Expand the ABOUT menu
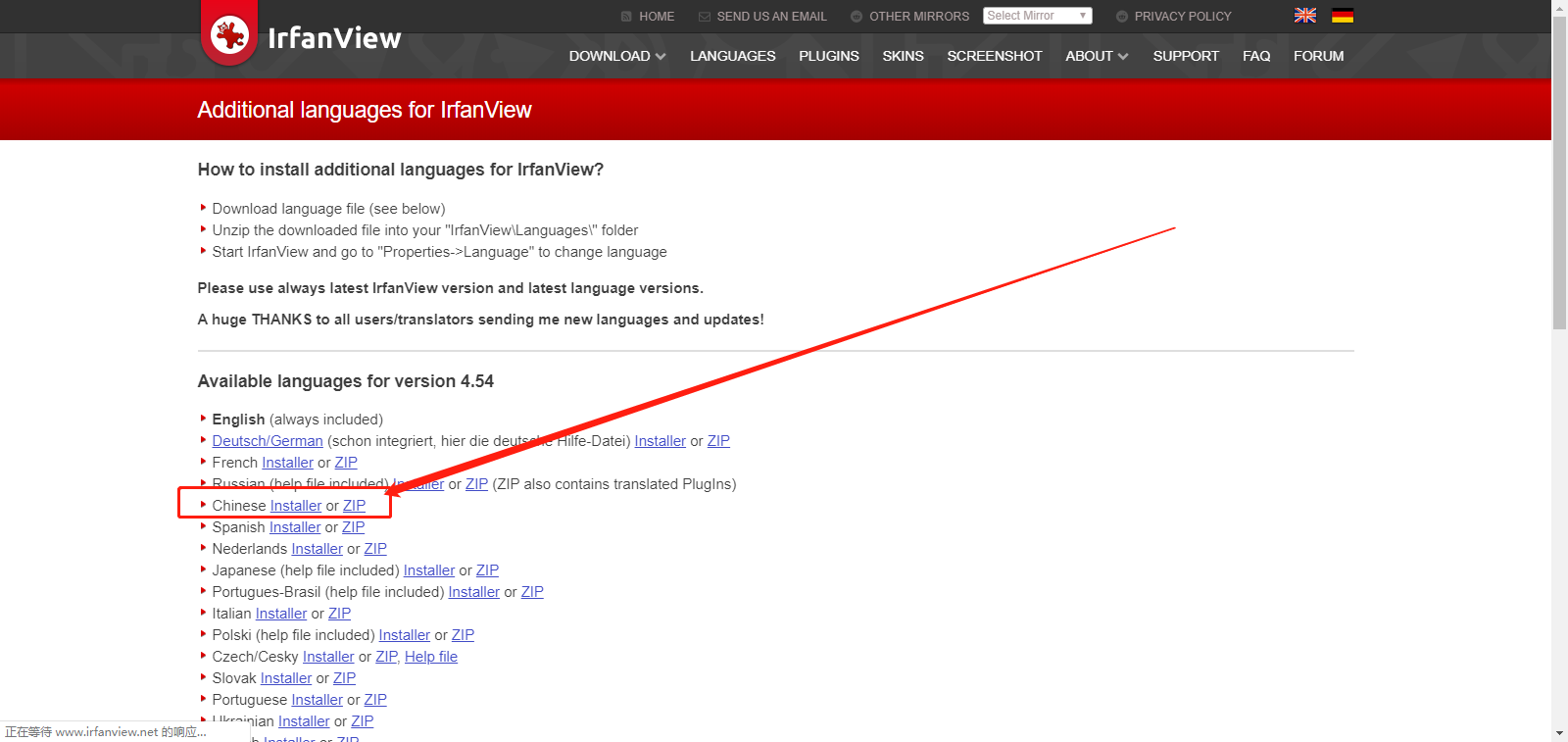The height and width of the screenshot is (742, 1568). coord(1097,56)
